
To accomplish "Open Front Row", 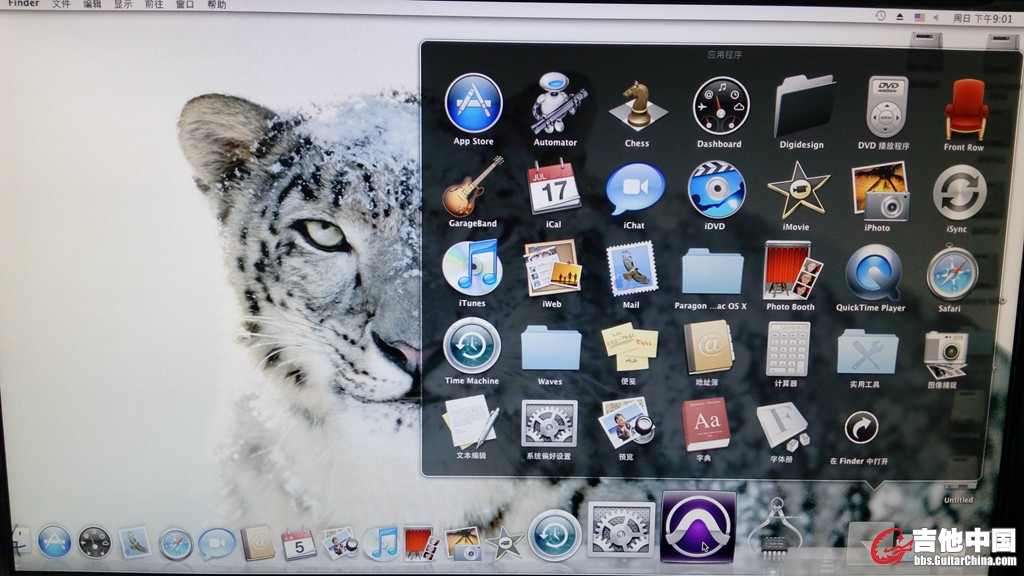I will tap(965, 109).
